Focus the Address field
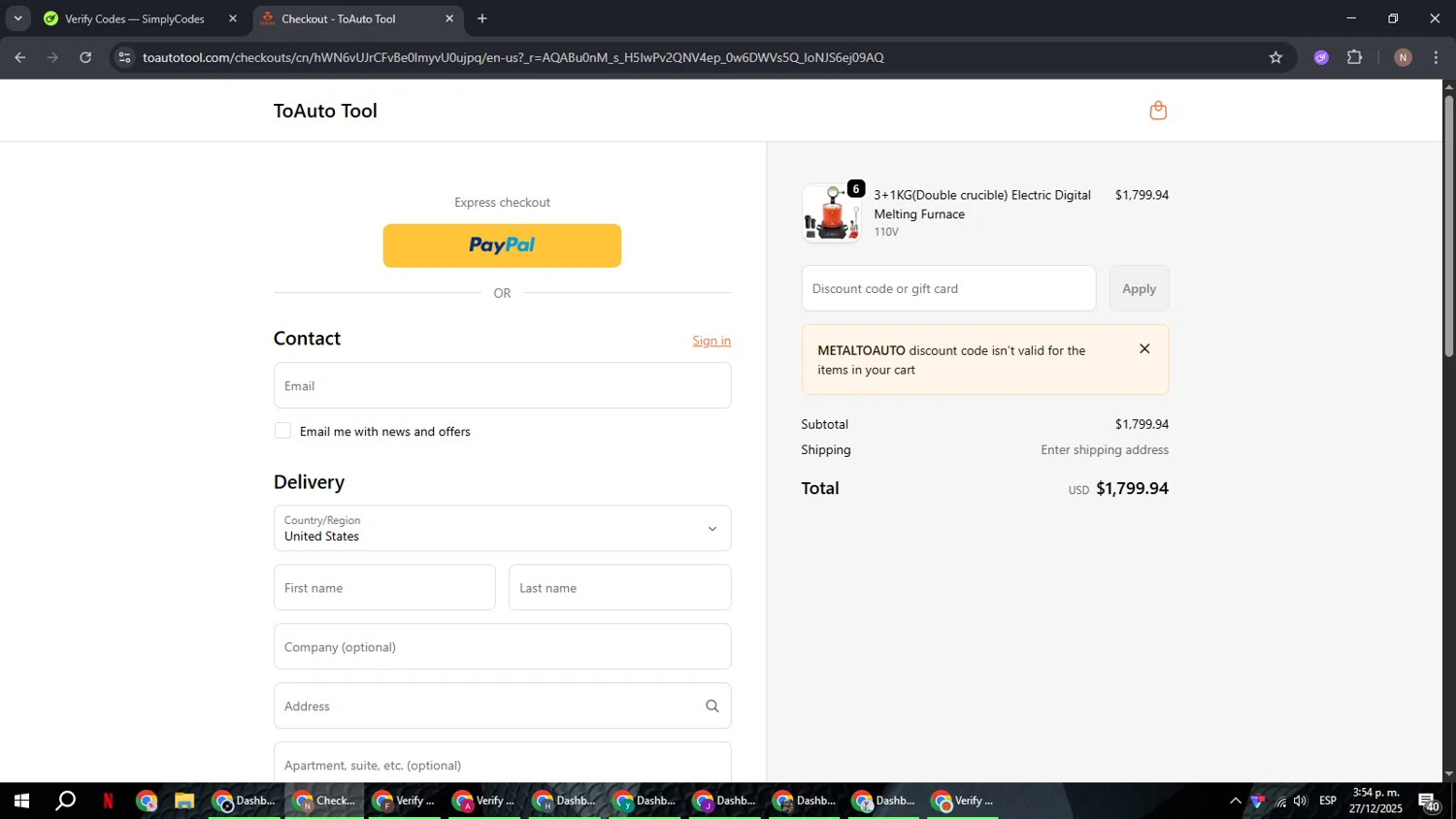1456x819 pixels. [502, 705]
